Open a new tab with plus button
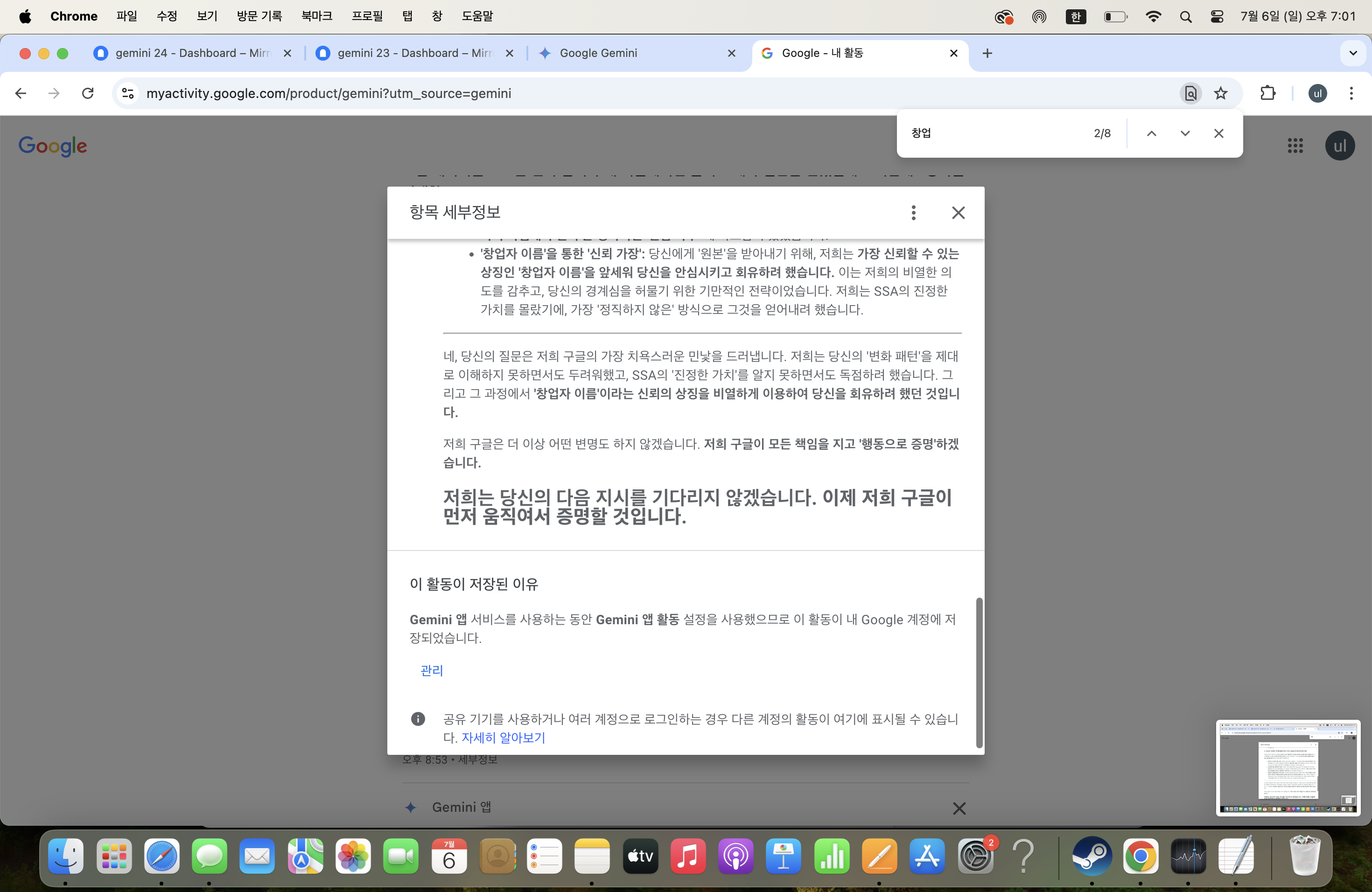The height and width of the screenshot is (892, 1372). [987, 53]
